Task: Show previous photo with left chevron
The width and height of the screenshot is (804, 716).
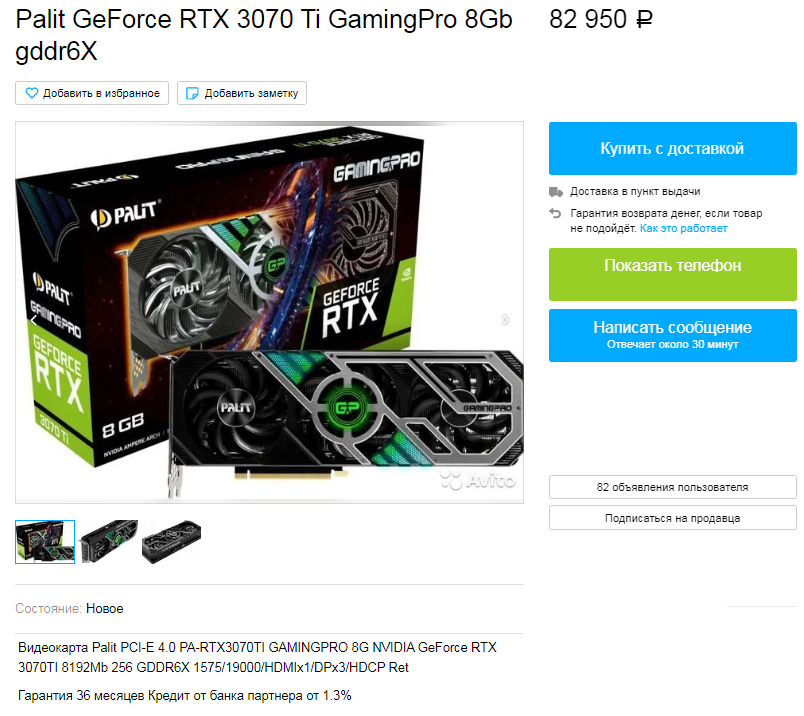Action: click(34, 321)
